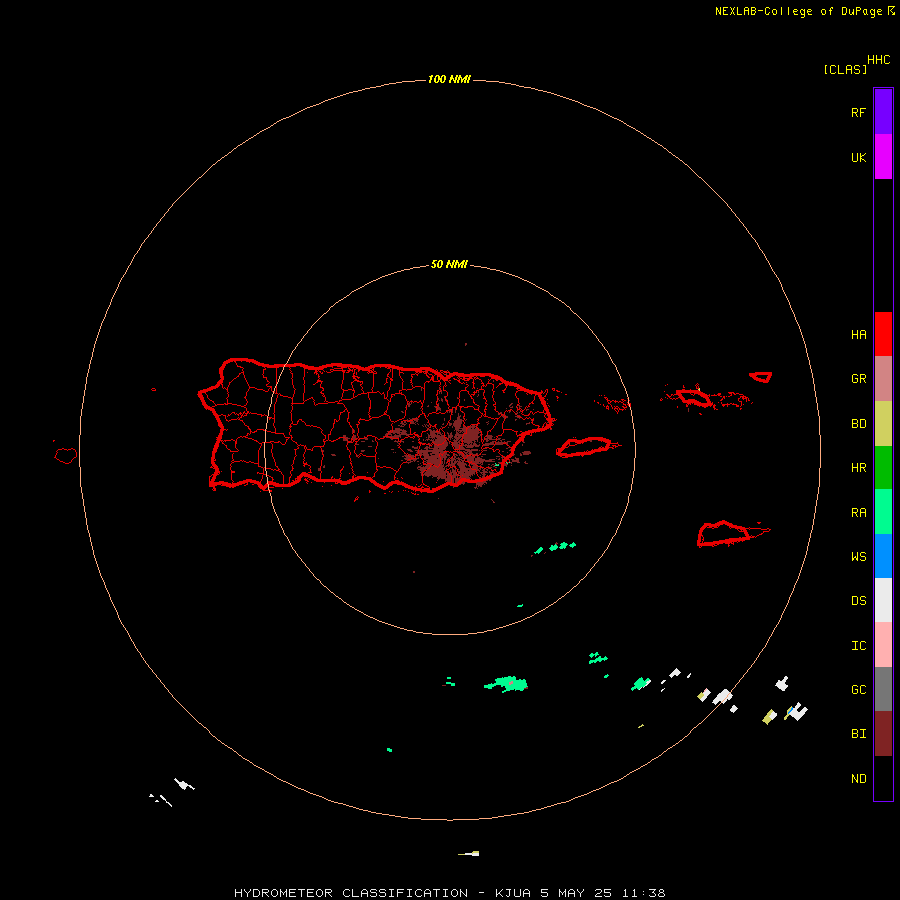
Task: Click the GC legend label
Action: tap(858, 690)
